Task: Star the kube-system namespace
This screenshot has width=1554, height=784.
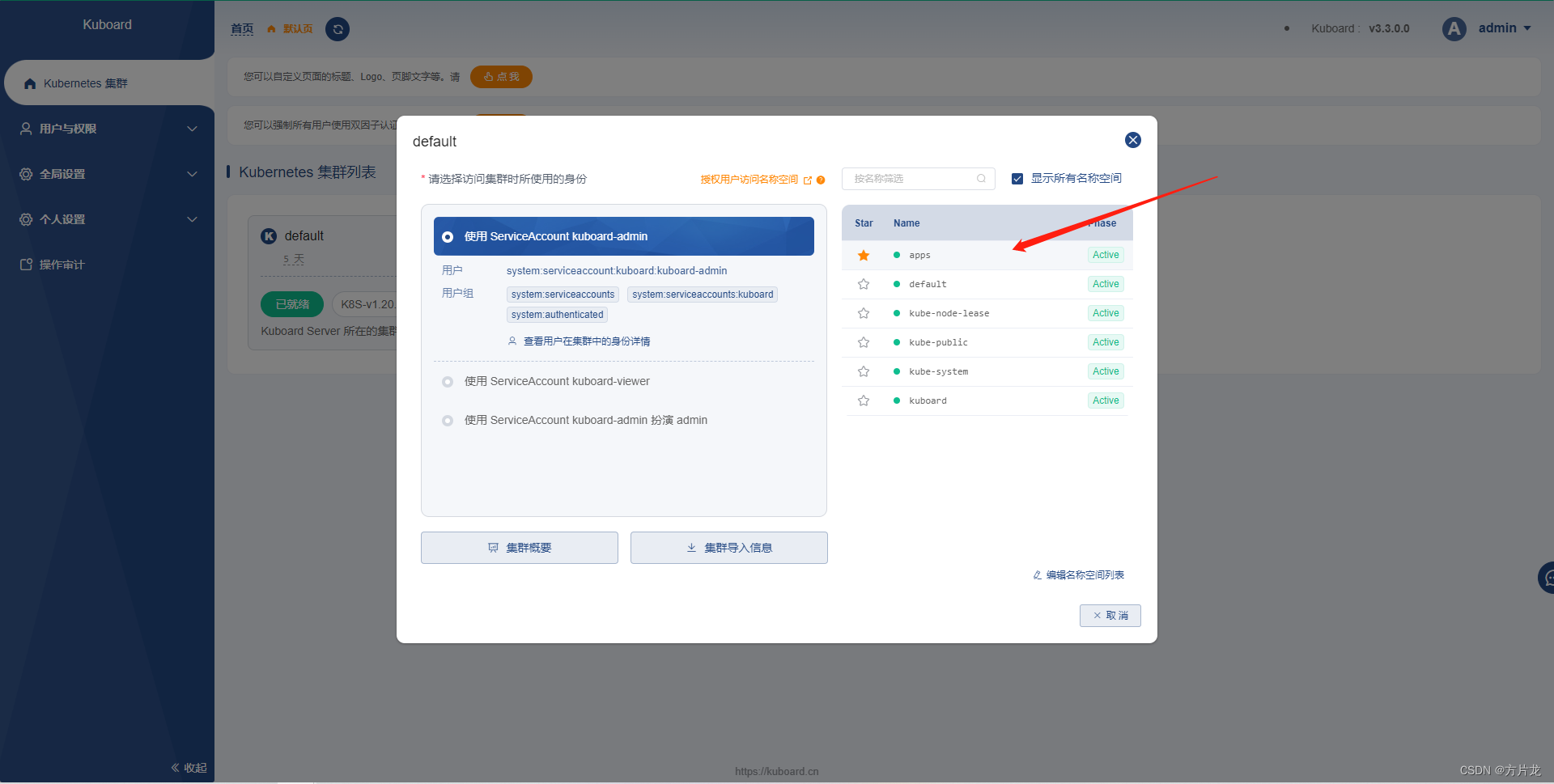Action: pyautogui.click(x=864, y=371)
